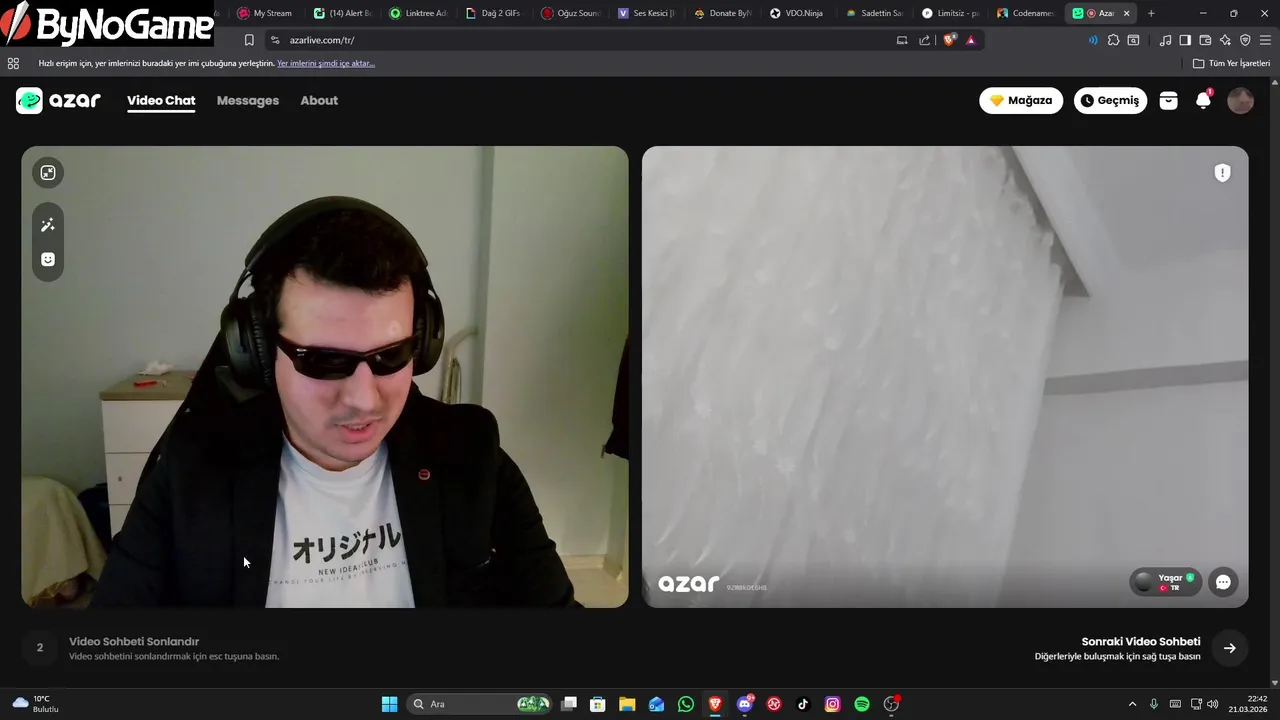Open the media control music icon
The width and height of the screenshot is (1280, 720).
(x=1165, y=40)
